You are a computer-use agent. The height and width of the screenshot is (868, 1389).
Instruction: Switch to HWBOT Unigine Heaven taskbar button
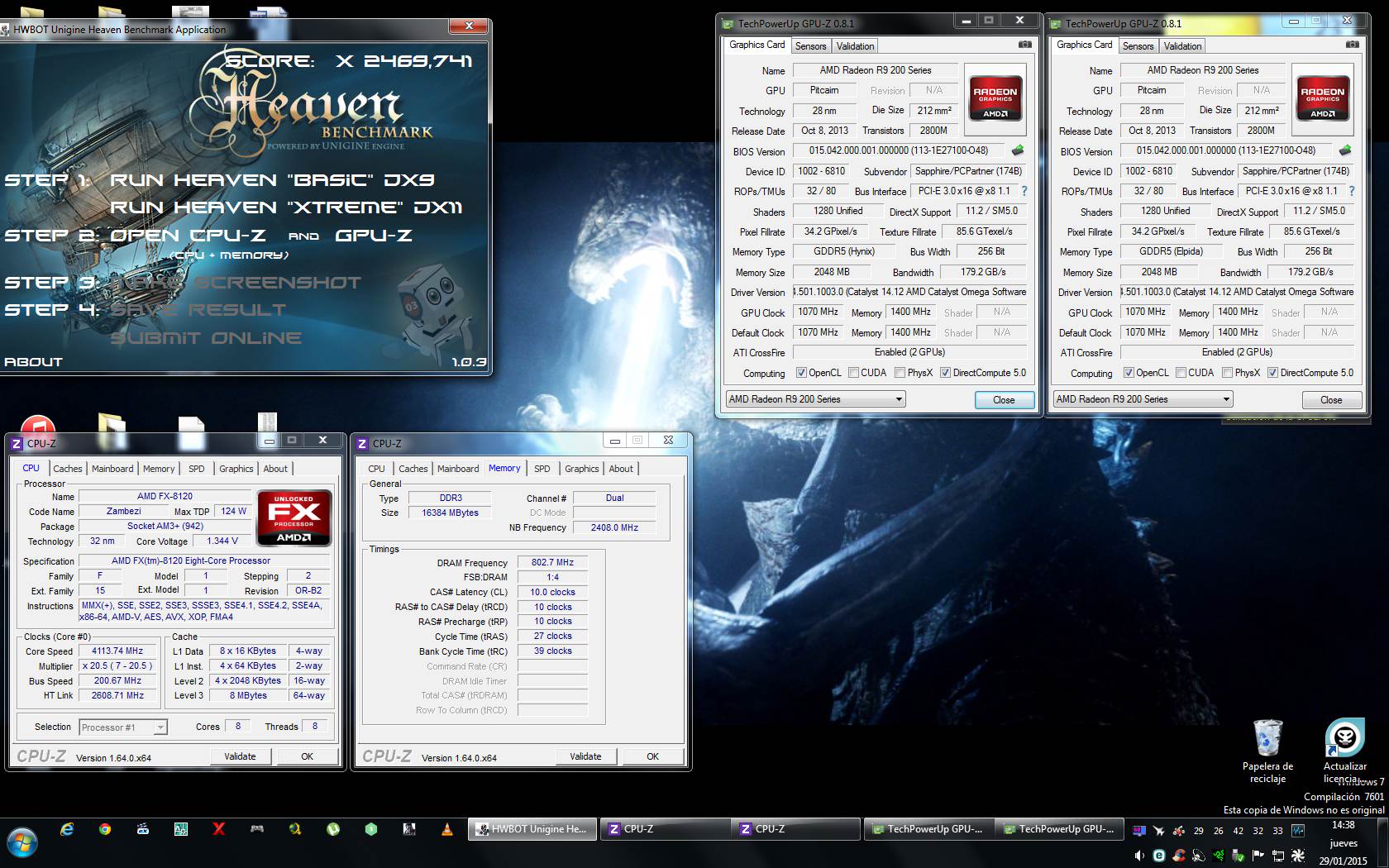[x=532, y=829]
